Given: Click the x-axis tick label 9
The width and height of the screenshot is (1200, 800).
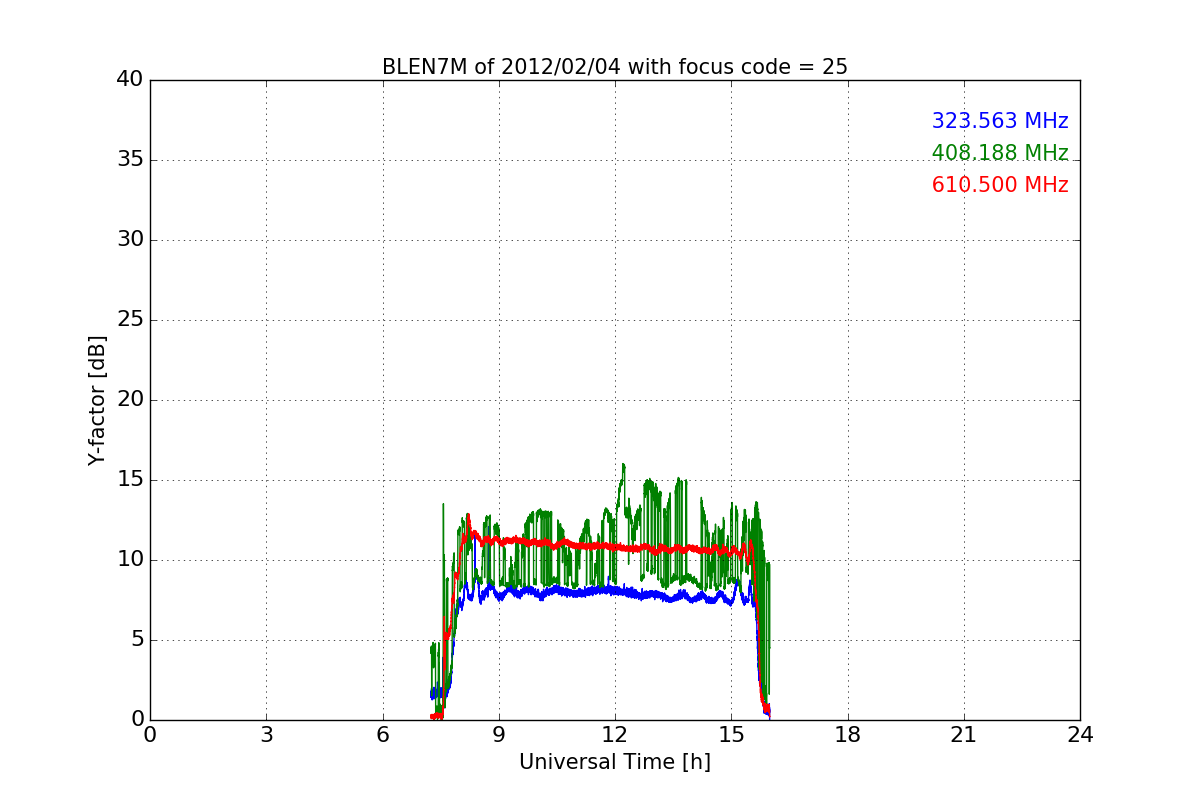Looking at the screenshot, I should [x=499, y=735].
